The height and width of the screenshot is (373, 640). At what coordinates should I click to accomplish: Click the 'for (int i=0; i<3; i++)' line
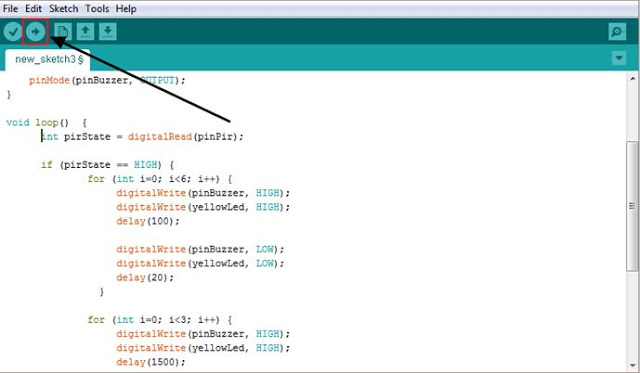point(160,320)
